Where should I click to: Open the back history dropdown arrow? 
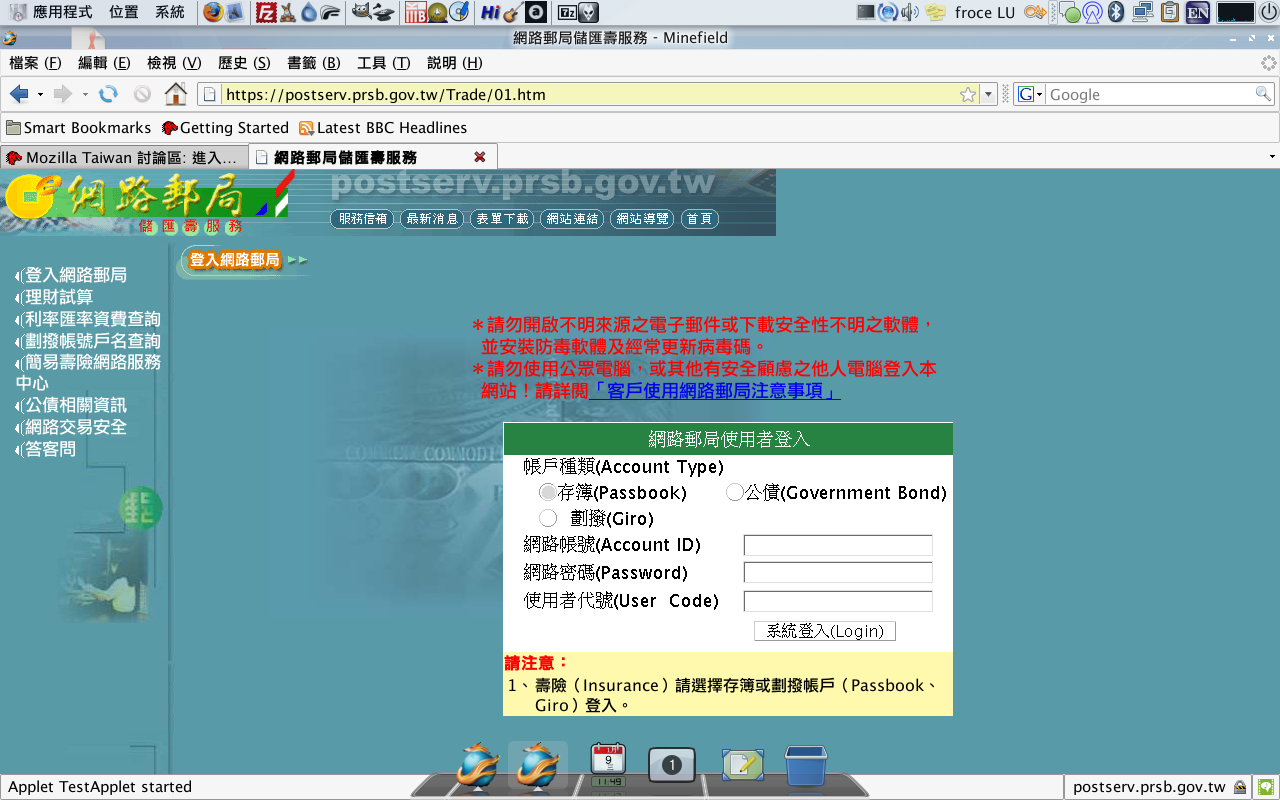click(40, 94)
